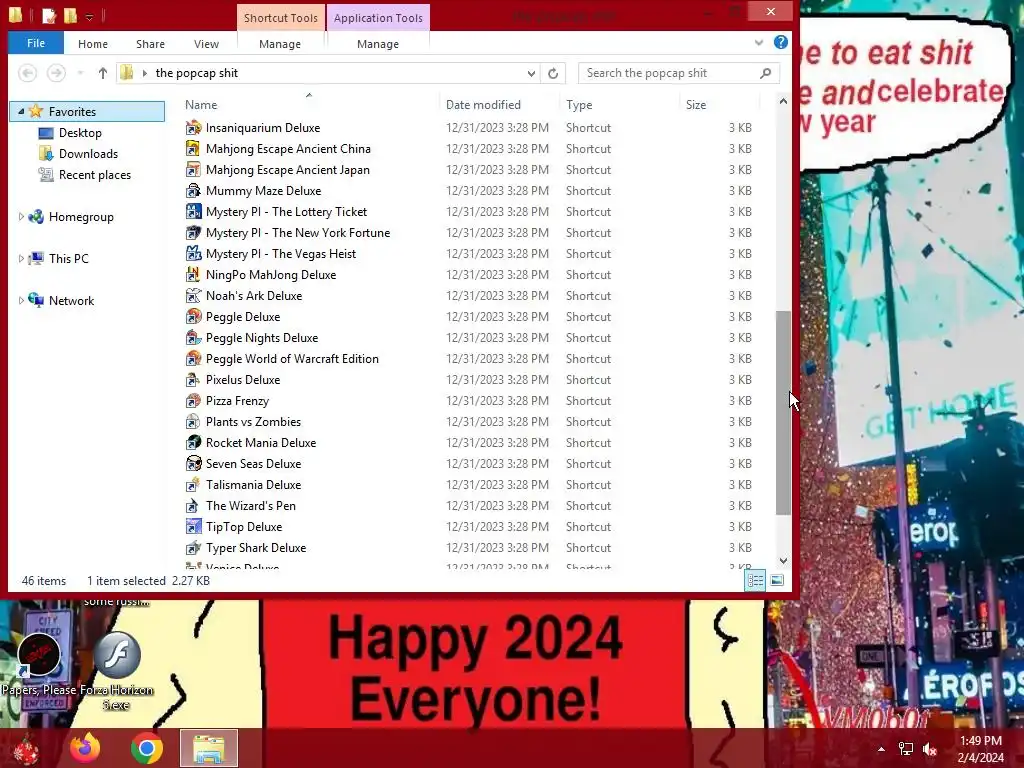Expand the Homegroup tree node
1024x768 pixels.
[21, 217]
